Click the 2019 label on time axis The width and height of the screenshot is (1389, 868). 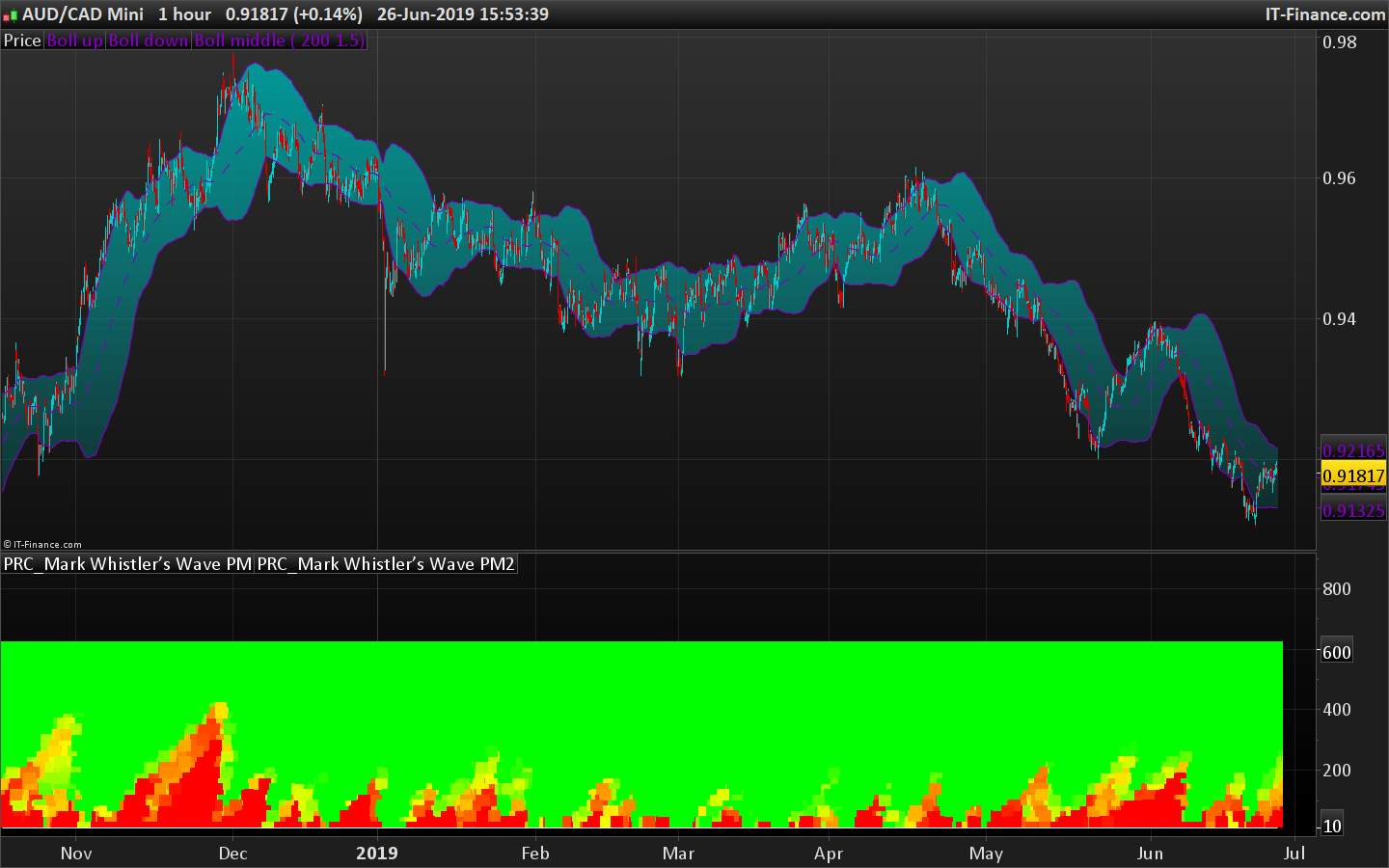(x=377, y=854)
